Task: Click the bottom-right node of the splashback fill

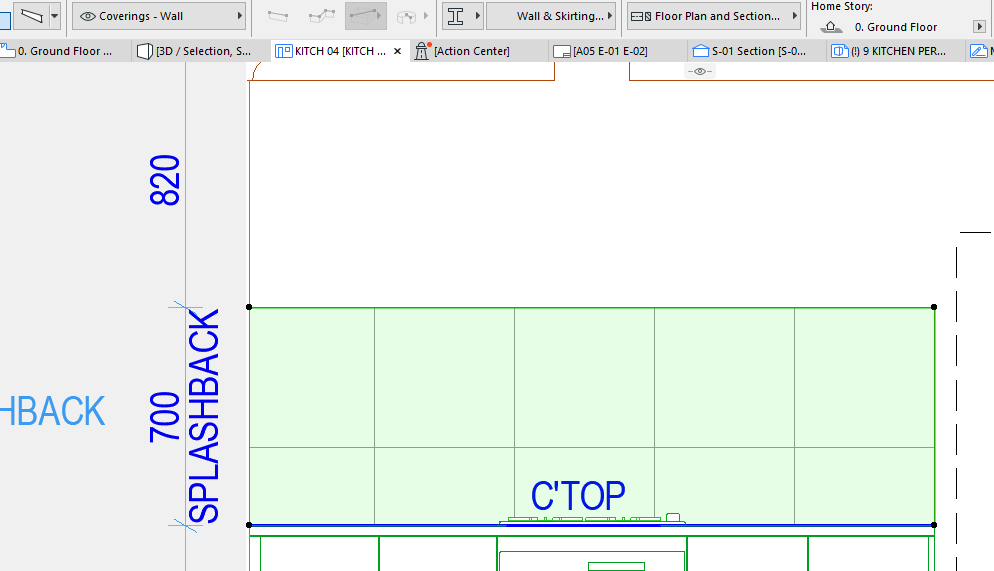Action: (x=934, y=525)
